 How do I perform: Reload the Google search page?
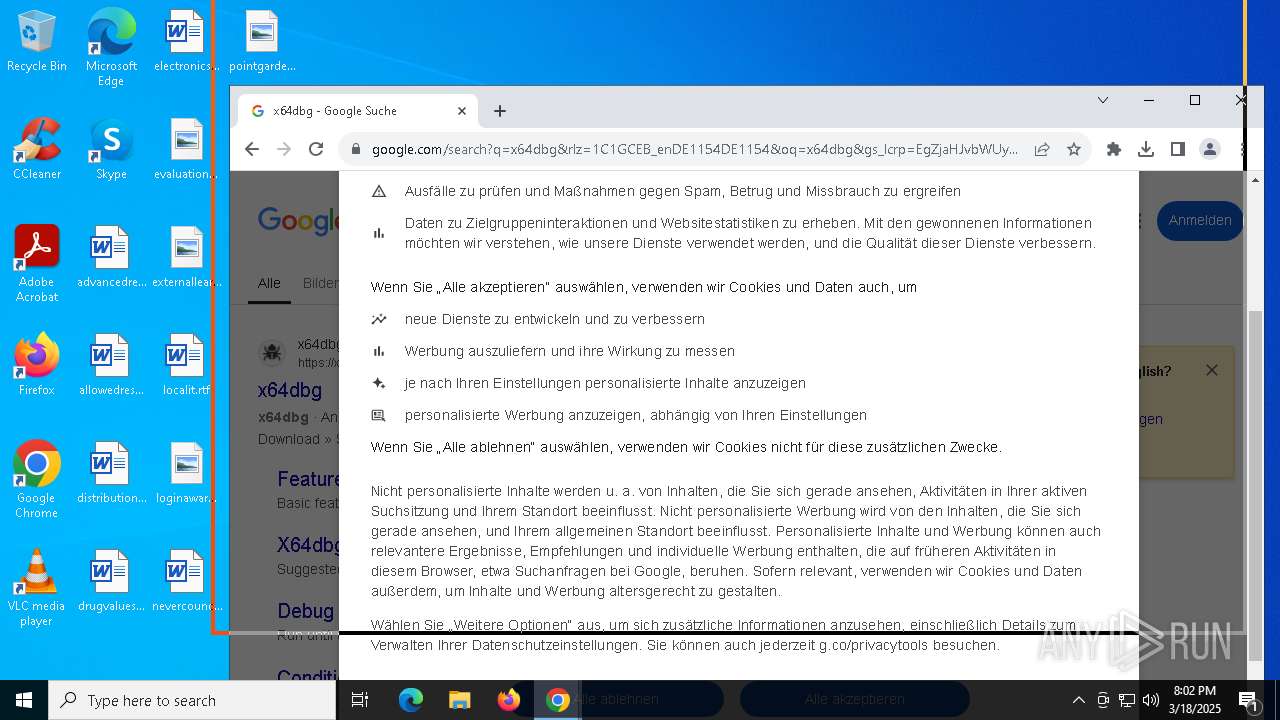tap(316, 149)
